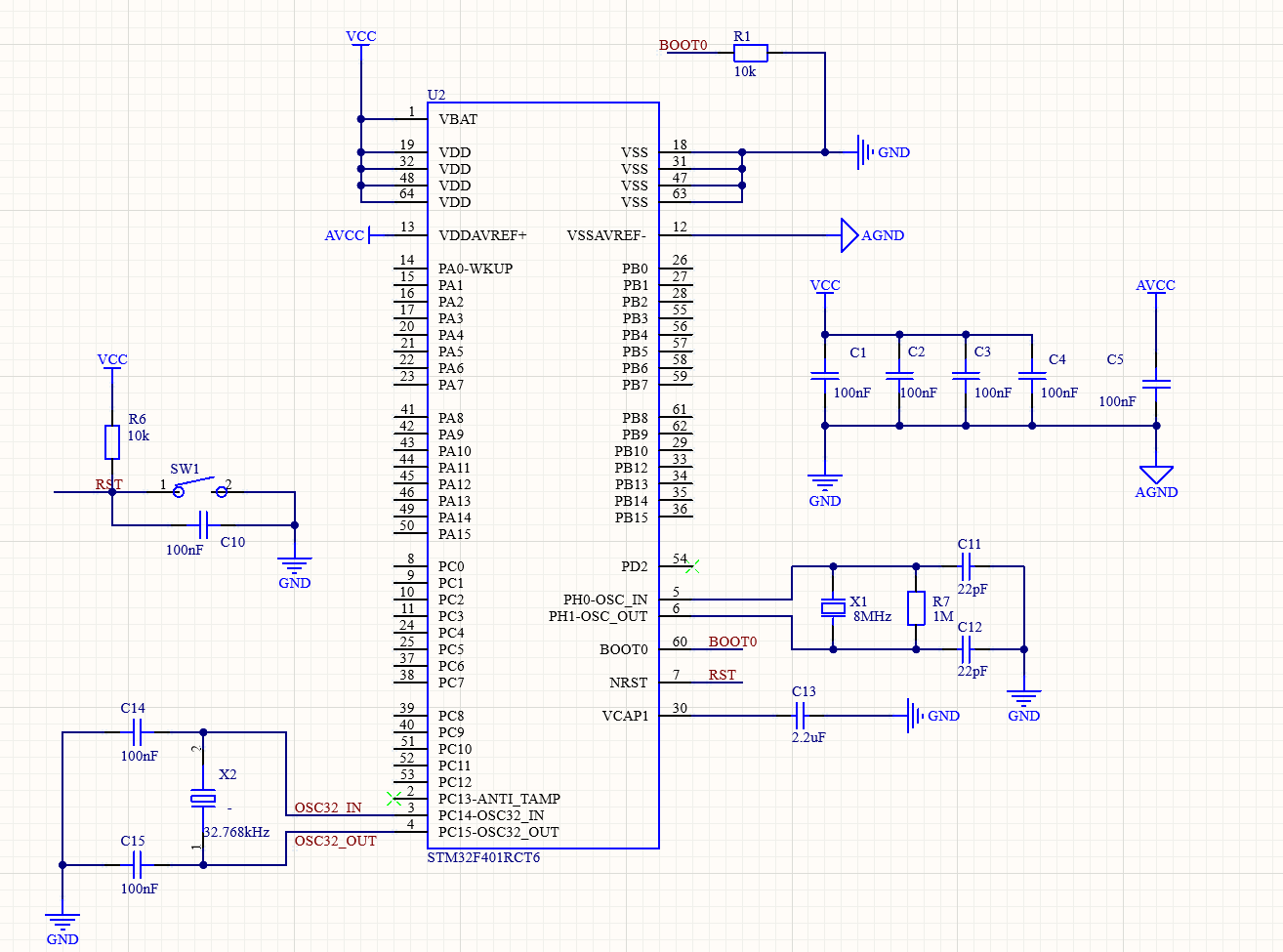Viewport: 1283px width, 952px height.
Task: Click the OSC32_IN net label
Action: (x=328, y=807)
